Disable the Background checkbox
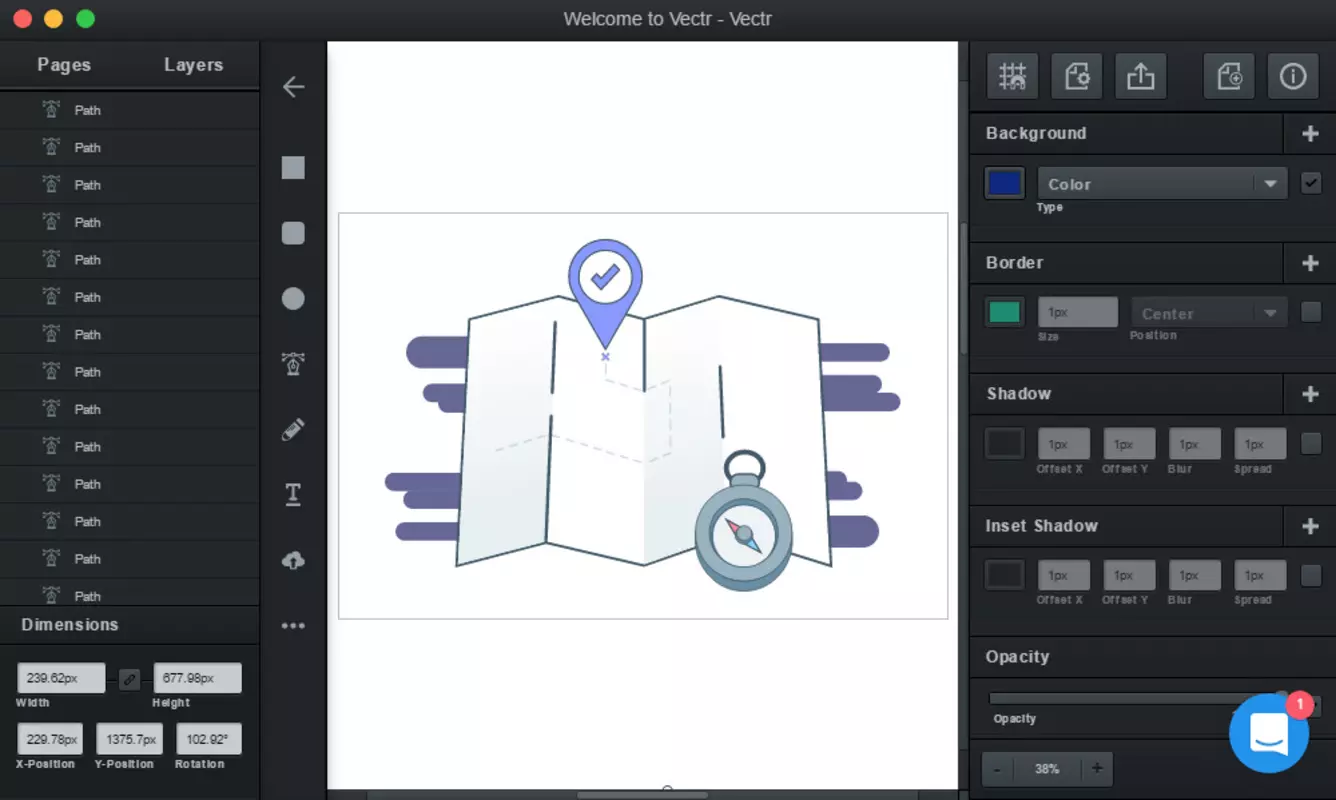Image resolution: width=1336 pixels, height=800 pixels. 1311,183
